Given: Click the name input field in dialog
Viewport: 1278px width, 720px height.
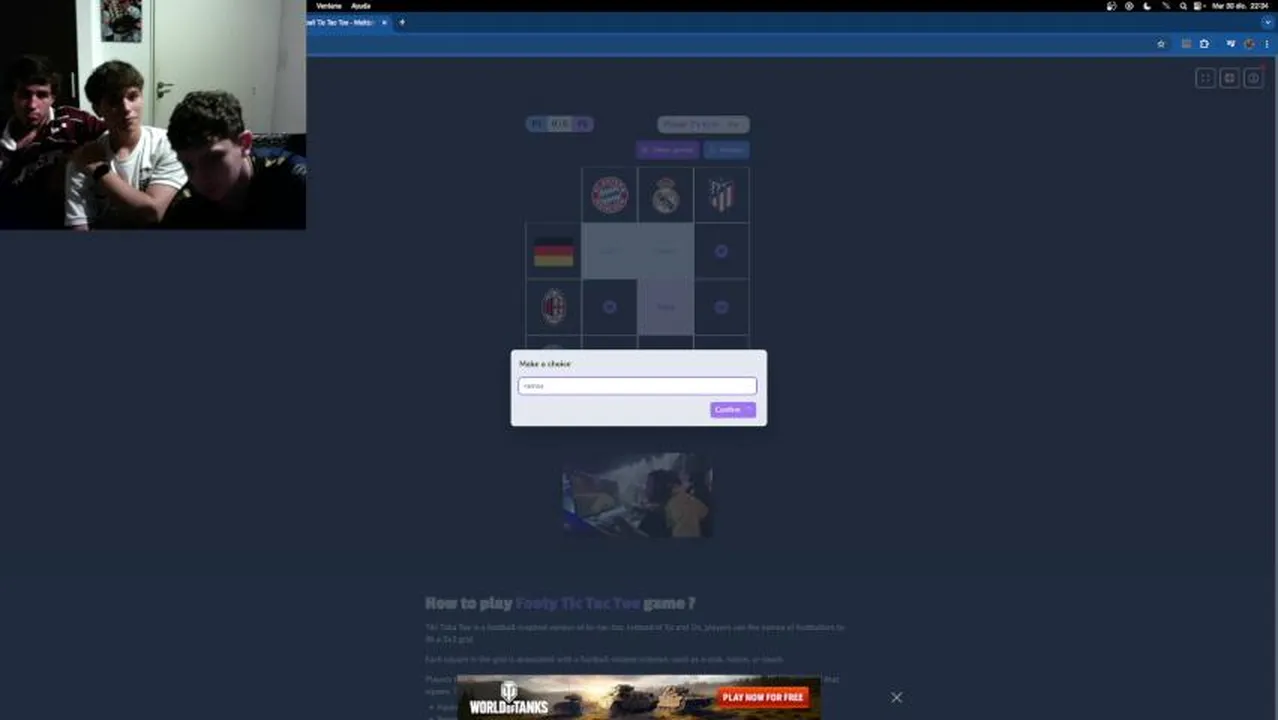Looking at the screenshot, I should [637, 386].
